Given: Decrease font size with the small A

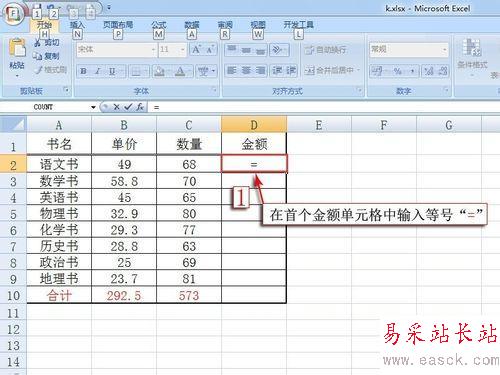Looking at the screenshot, I should point(209,50).
